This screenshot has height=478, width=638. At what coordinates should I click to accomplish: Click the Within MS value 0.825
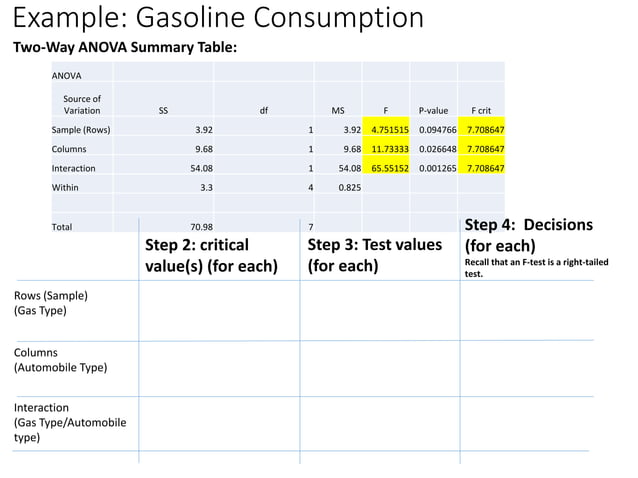click(350, 188)
